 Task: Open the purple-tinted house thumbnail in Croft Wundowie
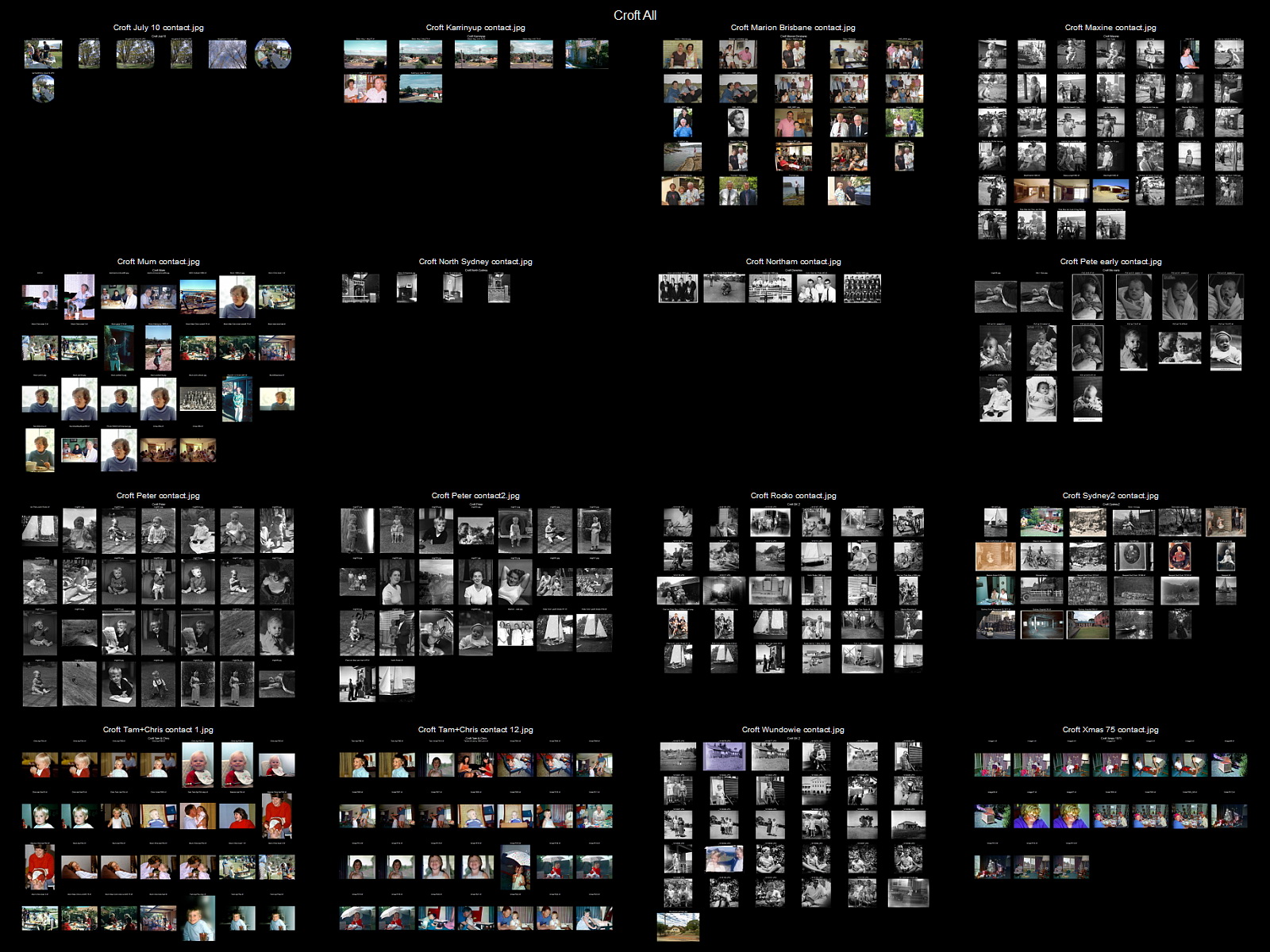coord(724,757)
